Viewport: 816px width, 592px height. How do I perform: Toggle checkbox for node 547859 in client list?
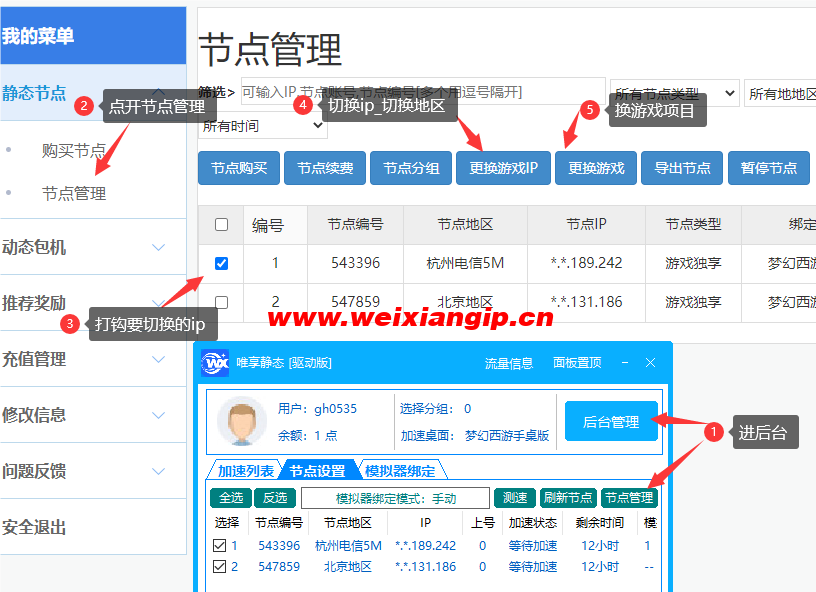coord(219,567)
